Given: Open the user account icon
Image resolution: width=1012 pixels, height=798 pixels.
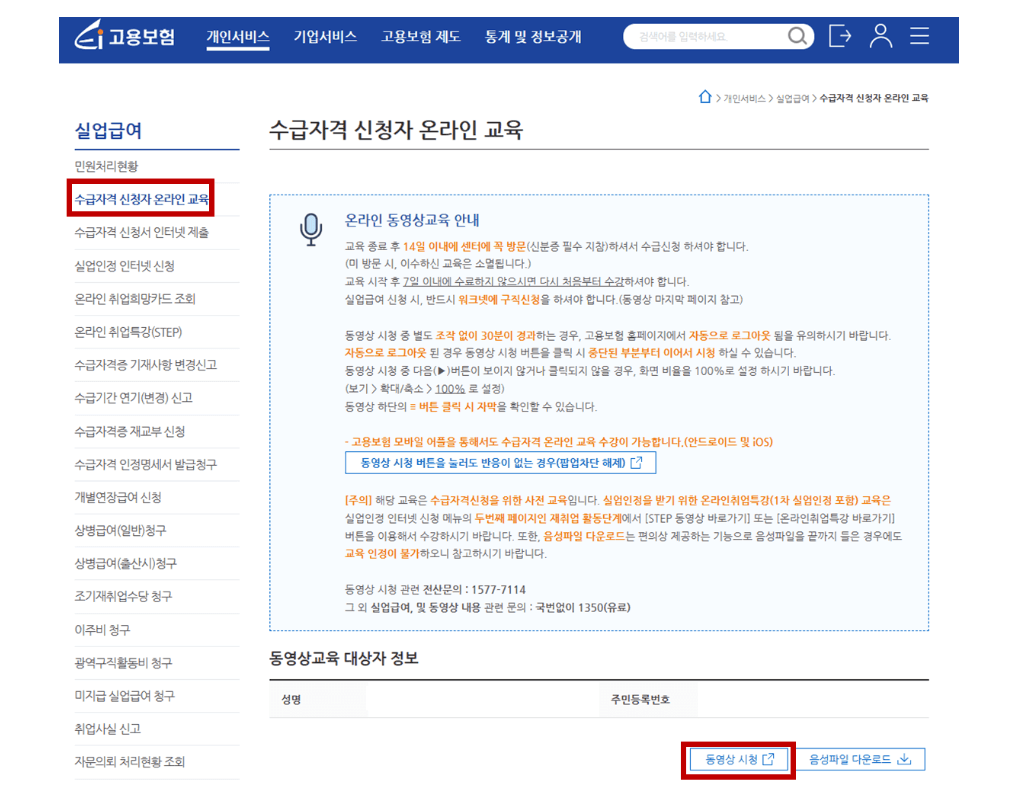Looking at the screenshot, I should 880,36.
